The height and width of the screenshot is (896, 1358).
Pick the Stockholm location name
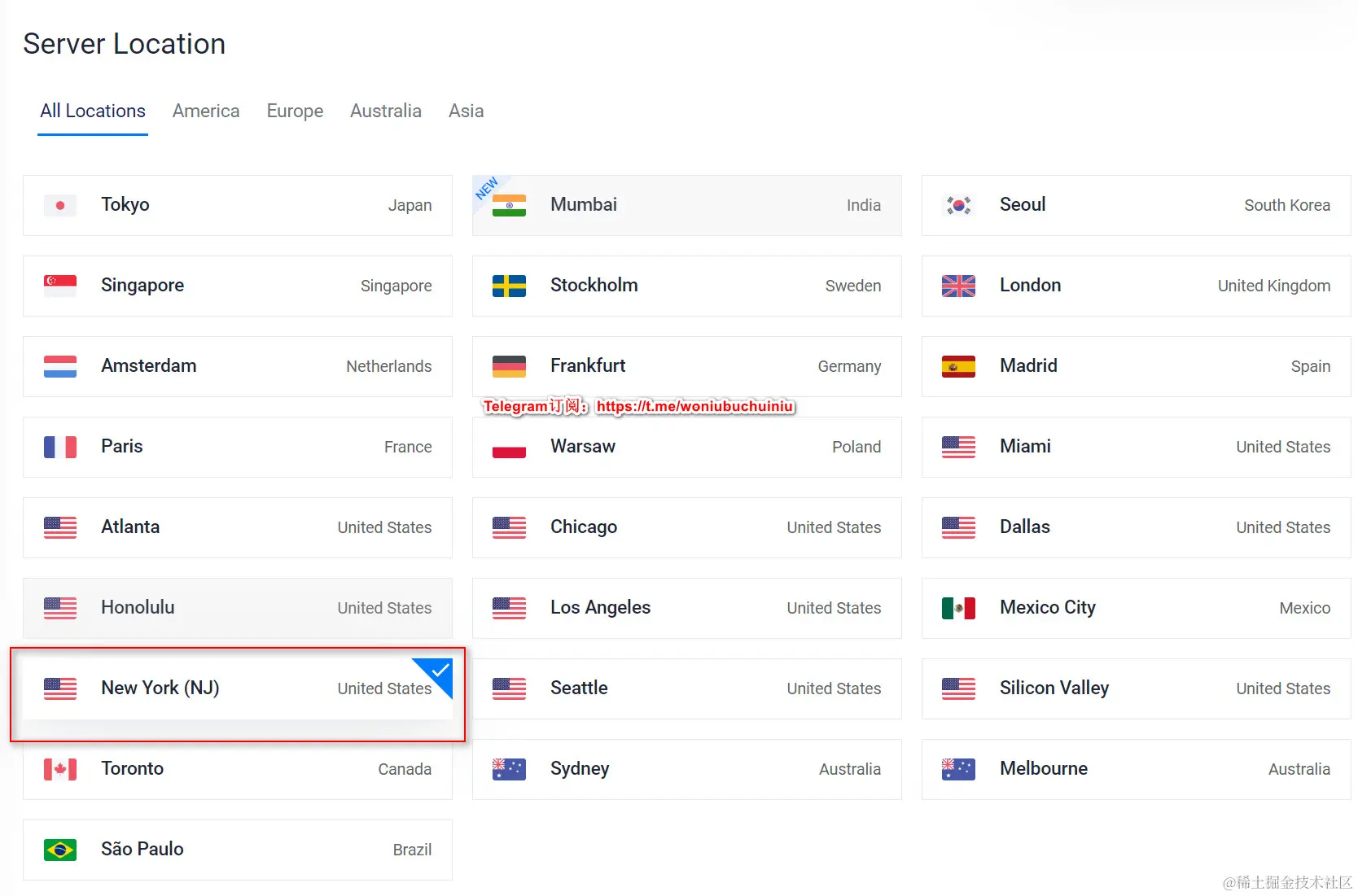pos(594,285)
